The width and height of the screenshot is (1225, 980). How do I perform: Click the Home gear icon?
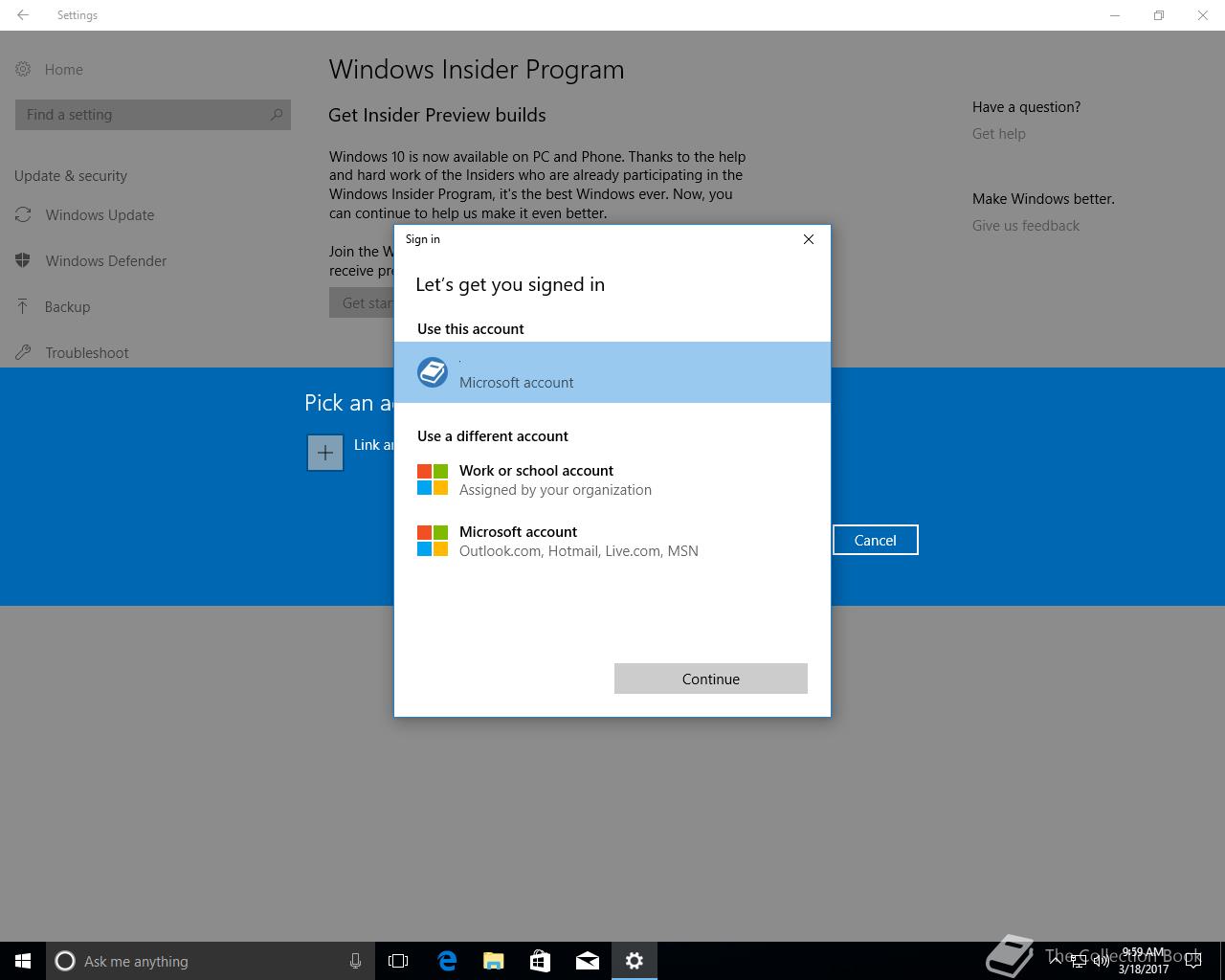point(23,69)
